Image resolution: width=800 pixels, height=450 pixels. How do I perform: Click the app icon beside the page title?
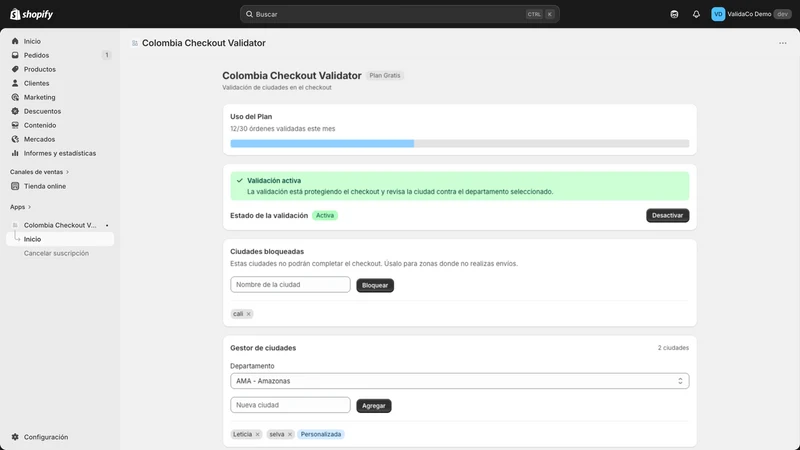pyautogui.click(x=135, y=43)
